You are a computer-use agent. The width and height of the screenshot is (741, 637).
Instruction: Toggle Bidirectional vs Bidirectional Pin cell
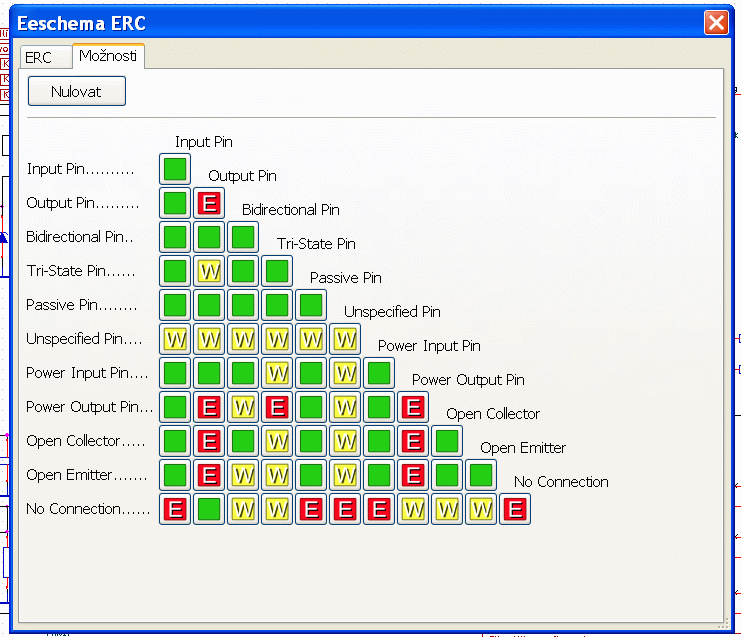243,237
